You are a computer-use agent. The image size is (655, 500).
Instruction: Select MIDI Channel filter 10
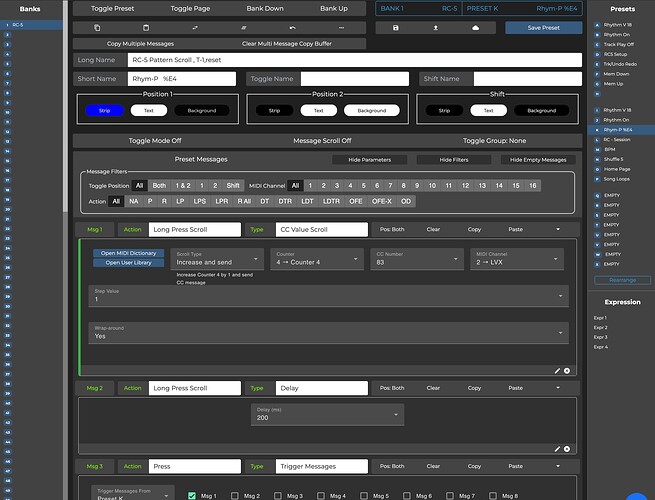pos(432,185)
